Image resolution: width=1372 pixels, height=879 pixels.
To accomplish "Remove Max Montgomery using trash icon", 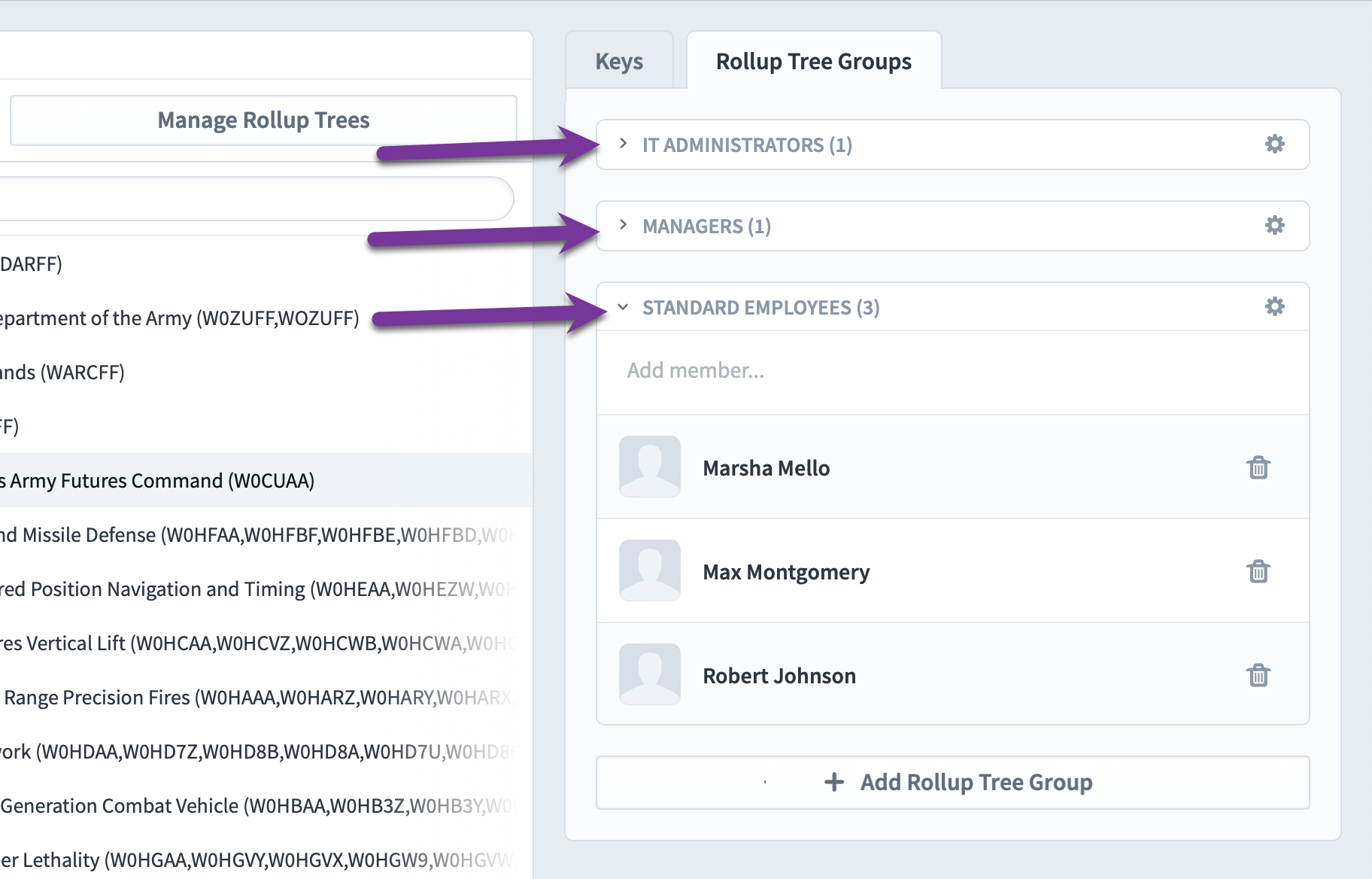I will click(x=1258, y=571).
